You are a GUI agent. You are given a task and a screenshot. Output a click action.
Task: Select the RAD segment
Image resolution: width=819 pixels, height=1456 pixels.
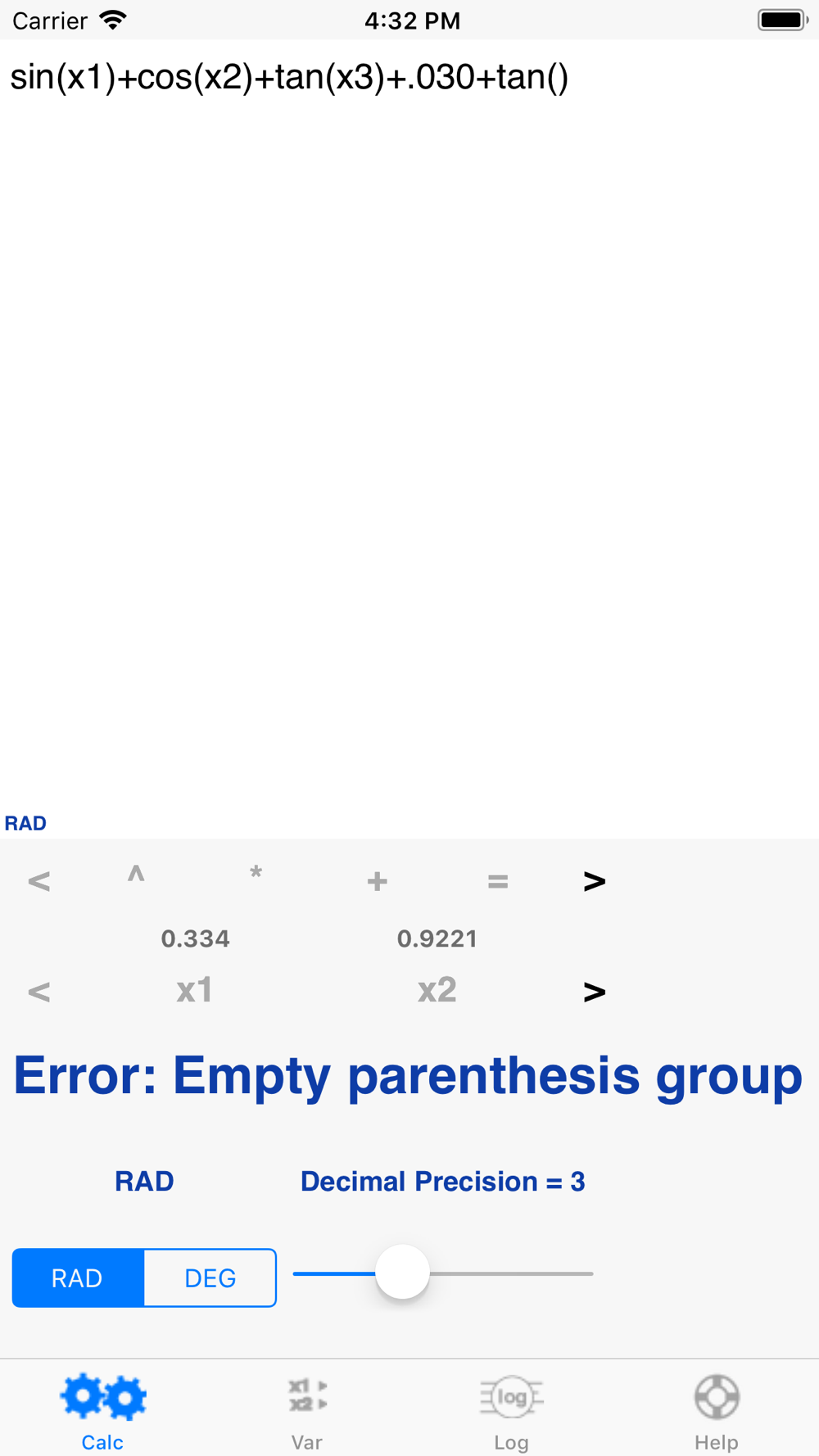coord(78,1277)
